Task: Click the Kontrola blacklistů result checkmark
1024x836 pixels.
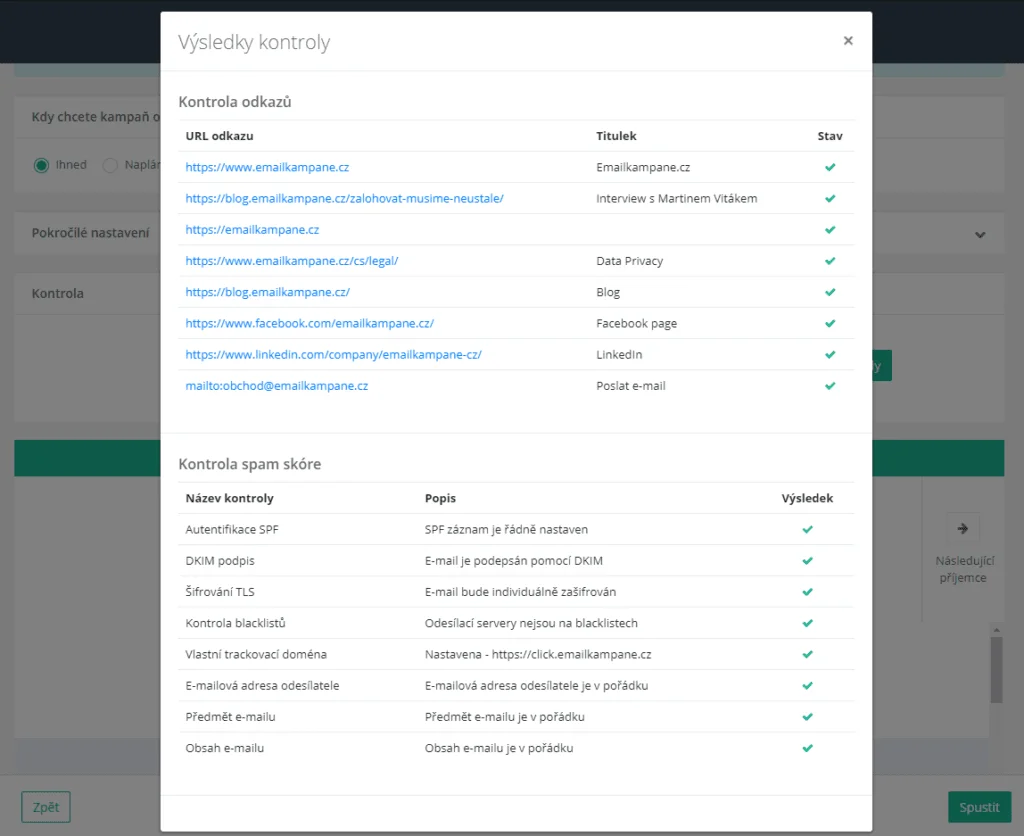Action: (x=808, y=623)
